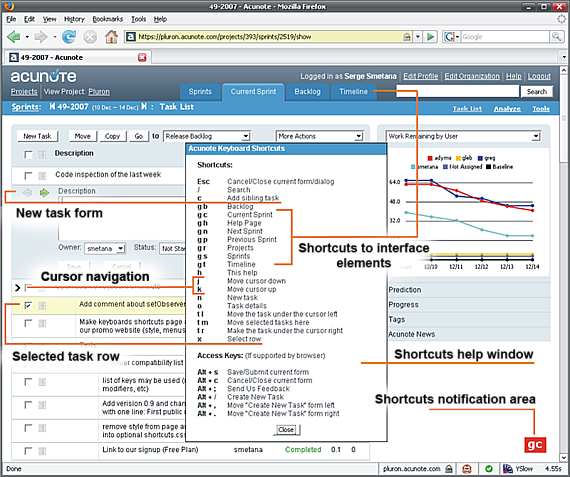
Task: Click the green Go arrow beside address bar
Action: tap(430, 37)
